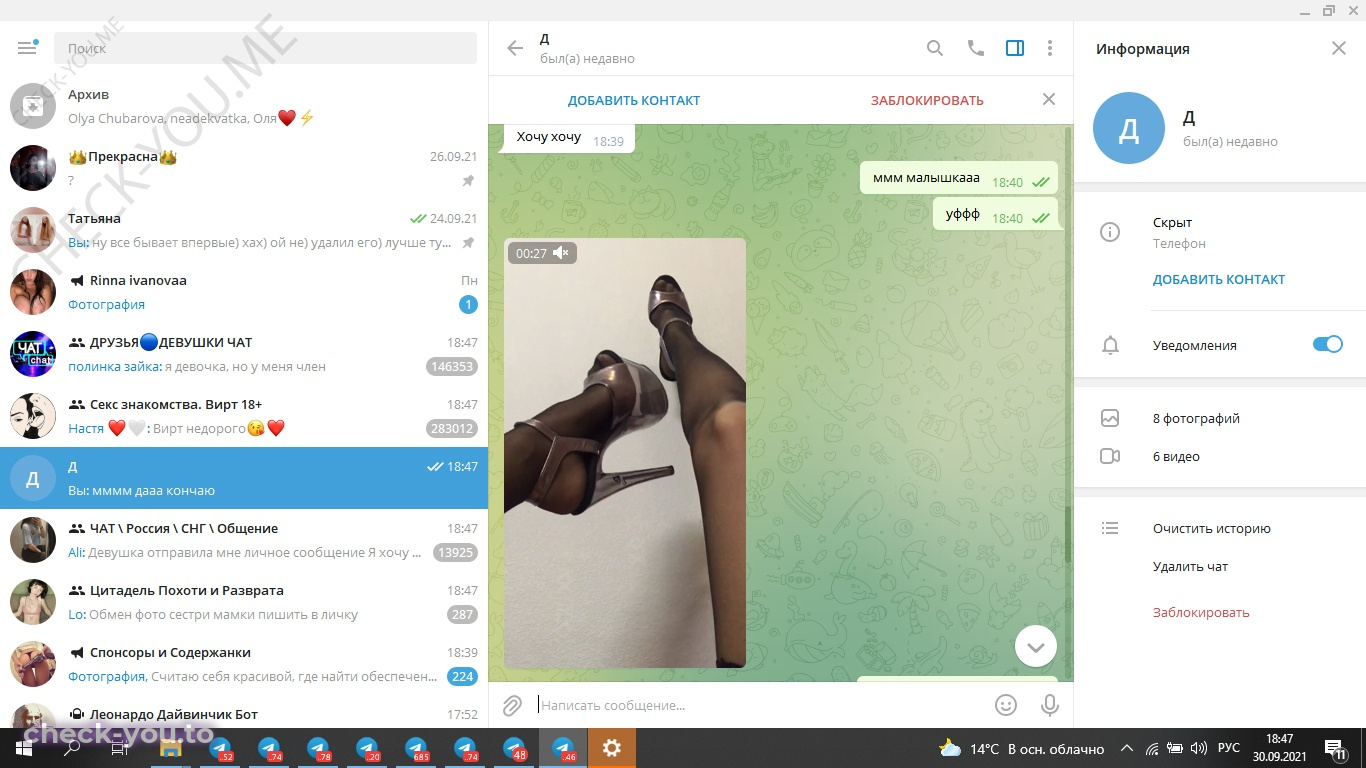Click the video camera icon in info panel
The width and height of the screenshot is (1366, 768).
pos(1110,456)
